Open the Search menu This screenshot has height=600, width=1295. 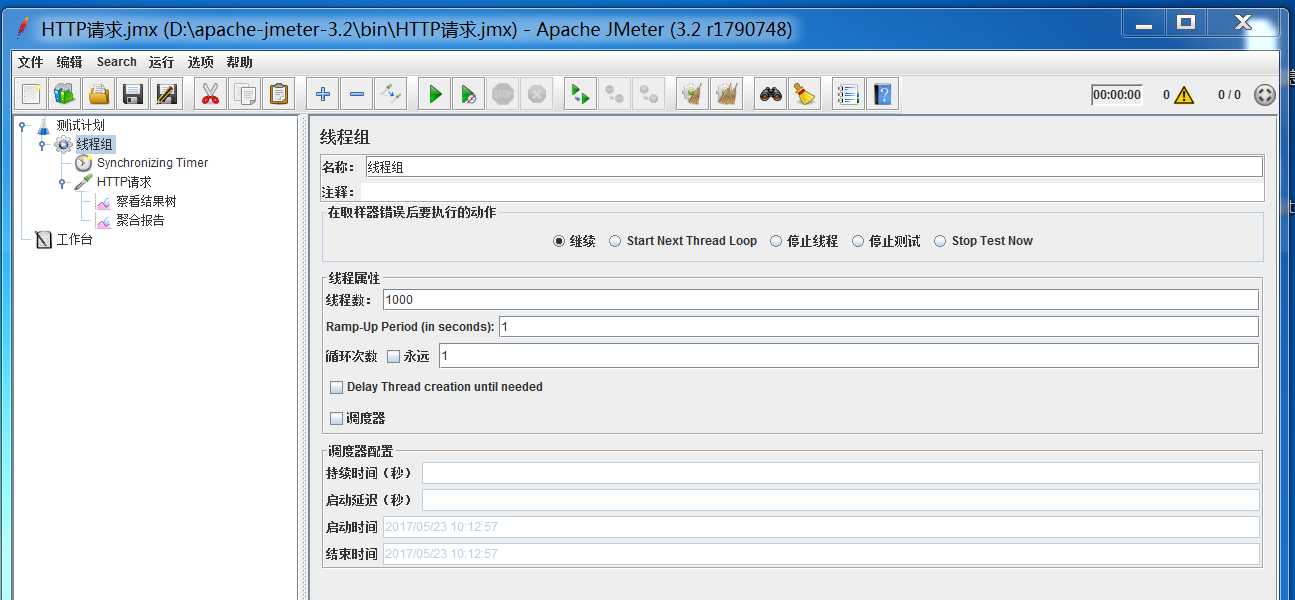[116, 62]
